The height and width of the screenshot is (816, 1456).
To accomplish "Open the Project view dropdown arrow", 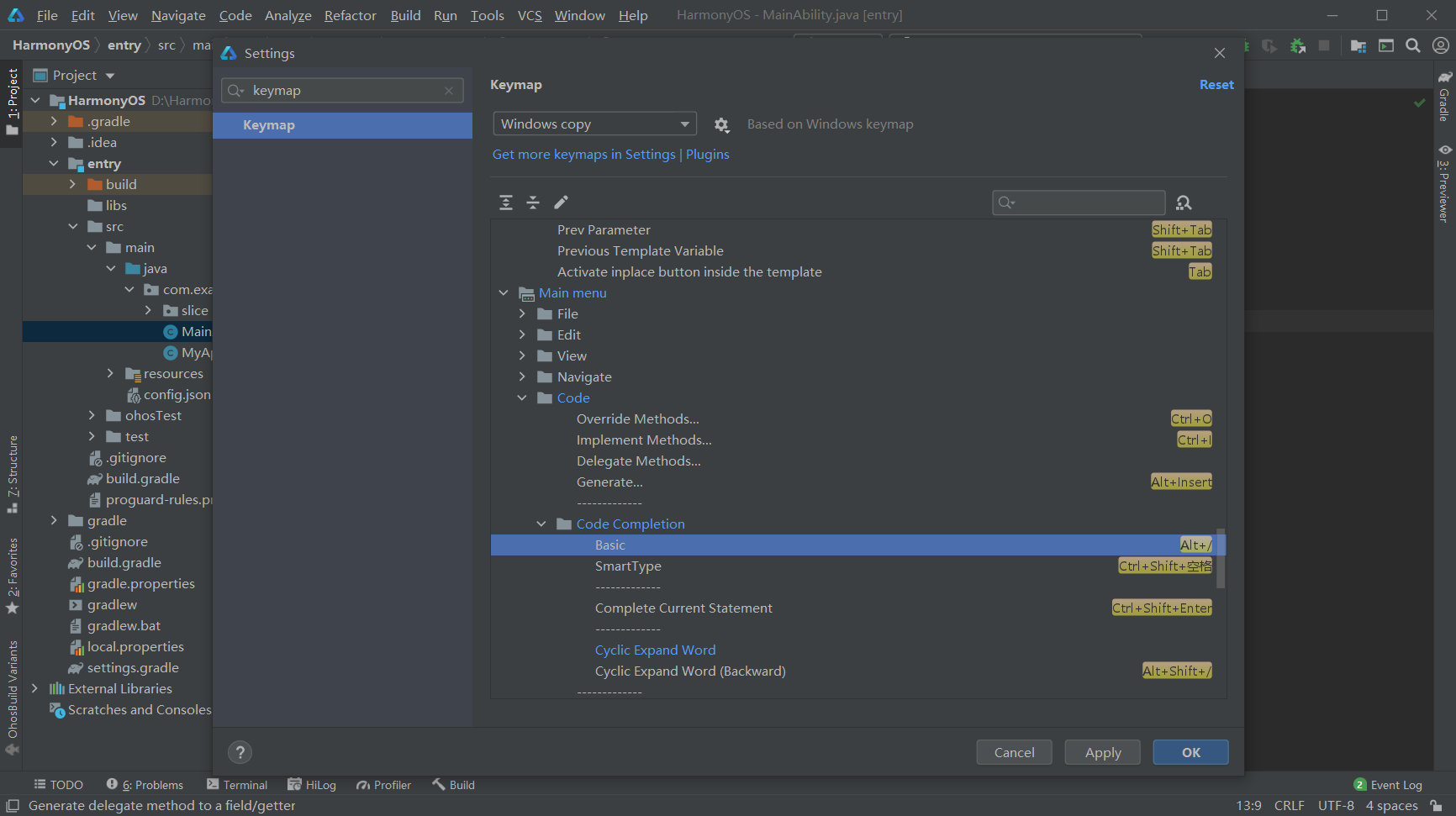I will (110, 76).
